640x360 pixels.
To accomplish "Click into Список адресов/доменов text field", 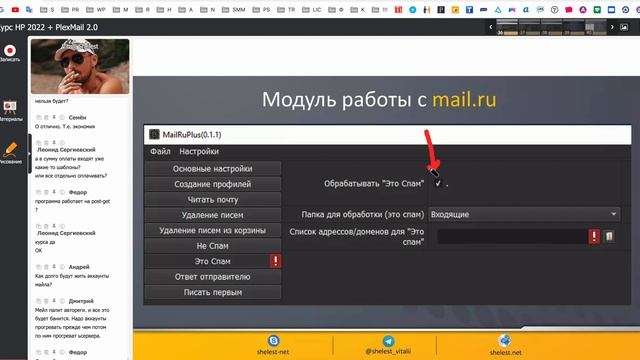I will click(512, 236).
